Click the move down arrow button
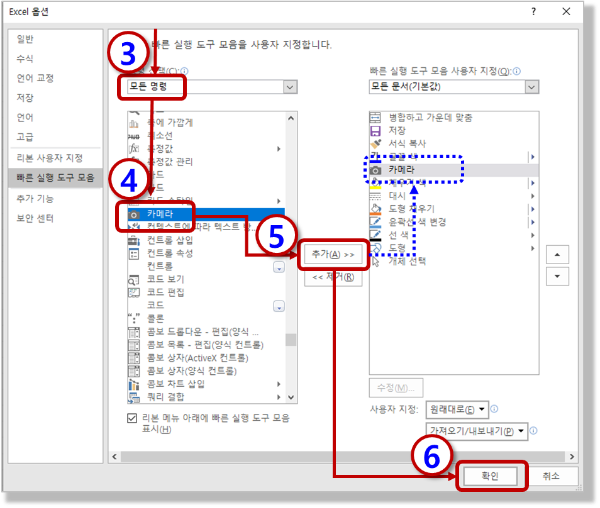600x508 pixels. click(x=557, y=276)
